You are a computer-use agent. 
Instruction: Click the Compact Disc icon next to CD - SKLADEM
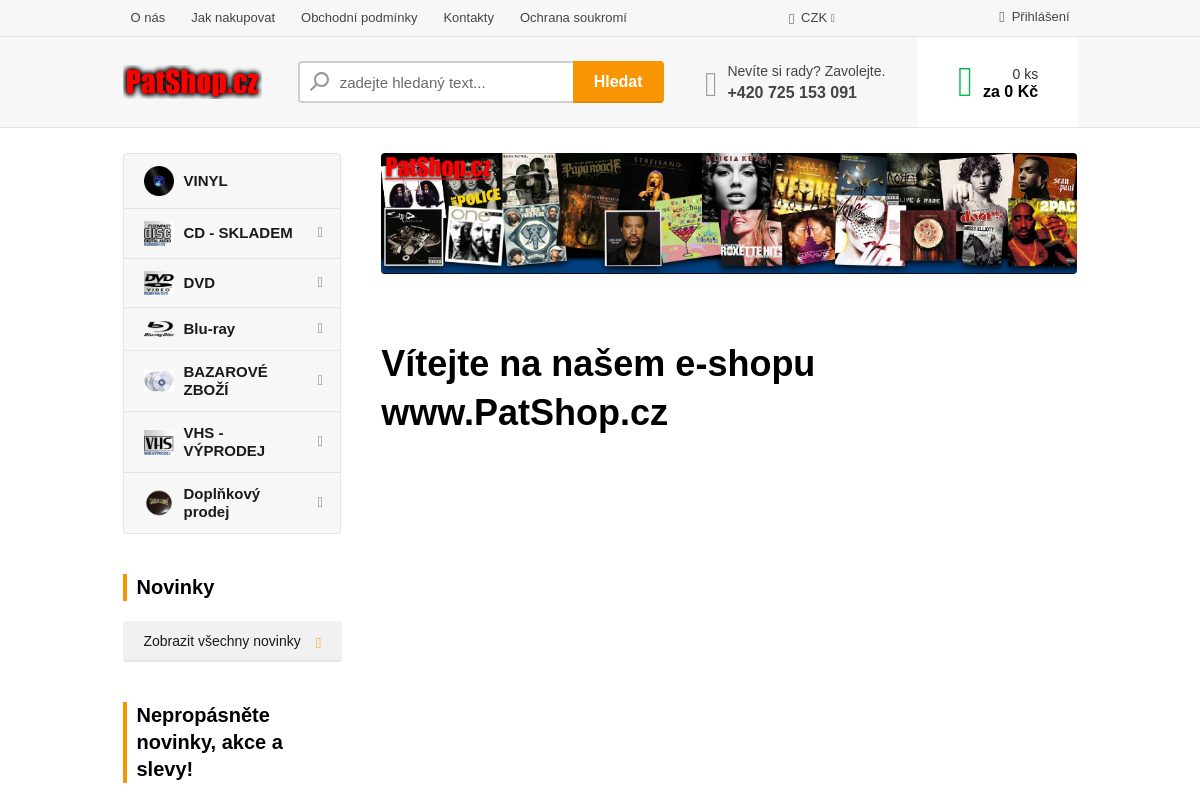(158, 233)
